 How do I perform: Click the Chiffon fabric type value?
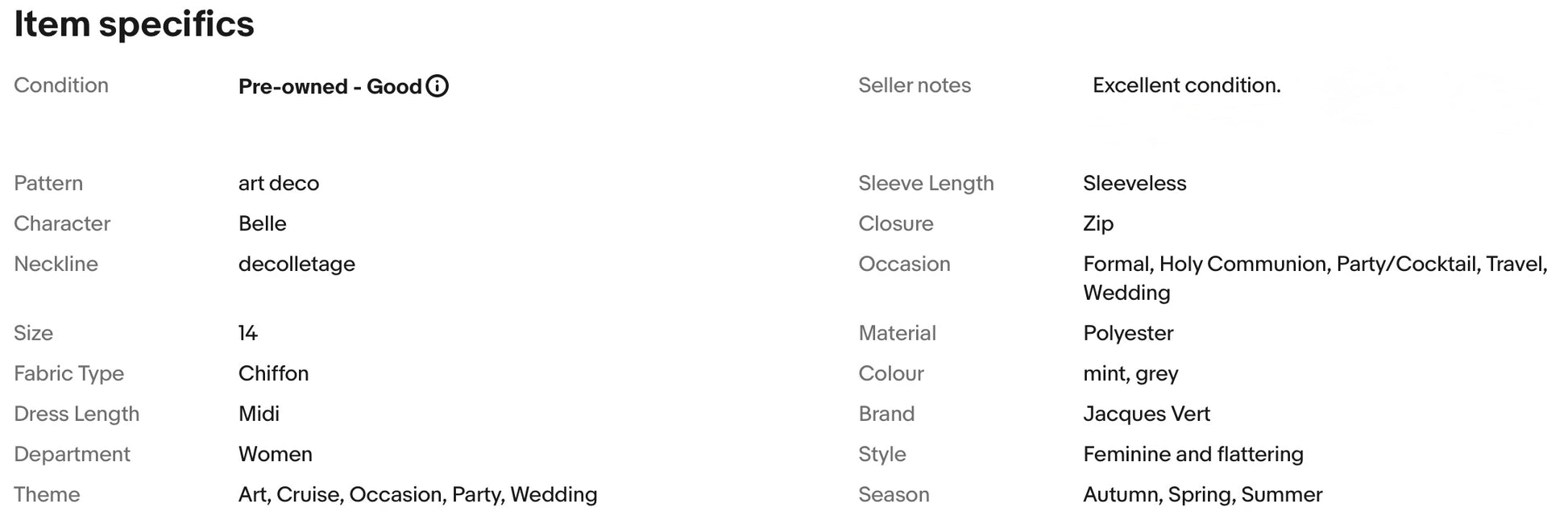pyautogui.click(x=274, y=373)
